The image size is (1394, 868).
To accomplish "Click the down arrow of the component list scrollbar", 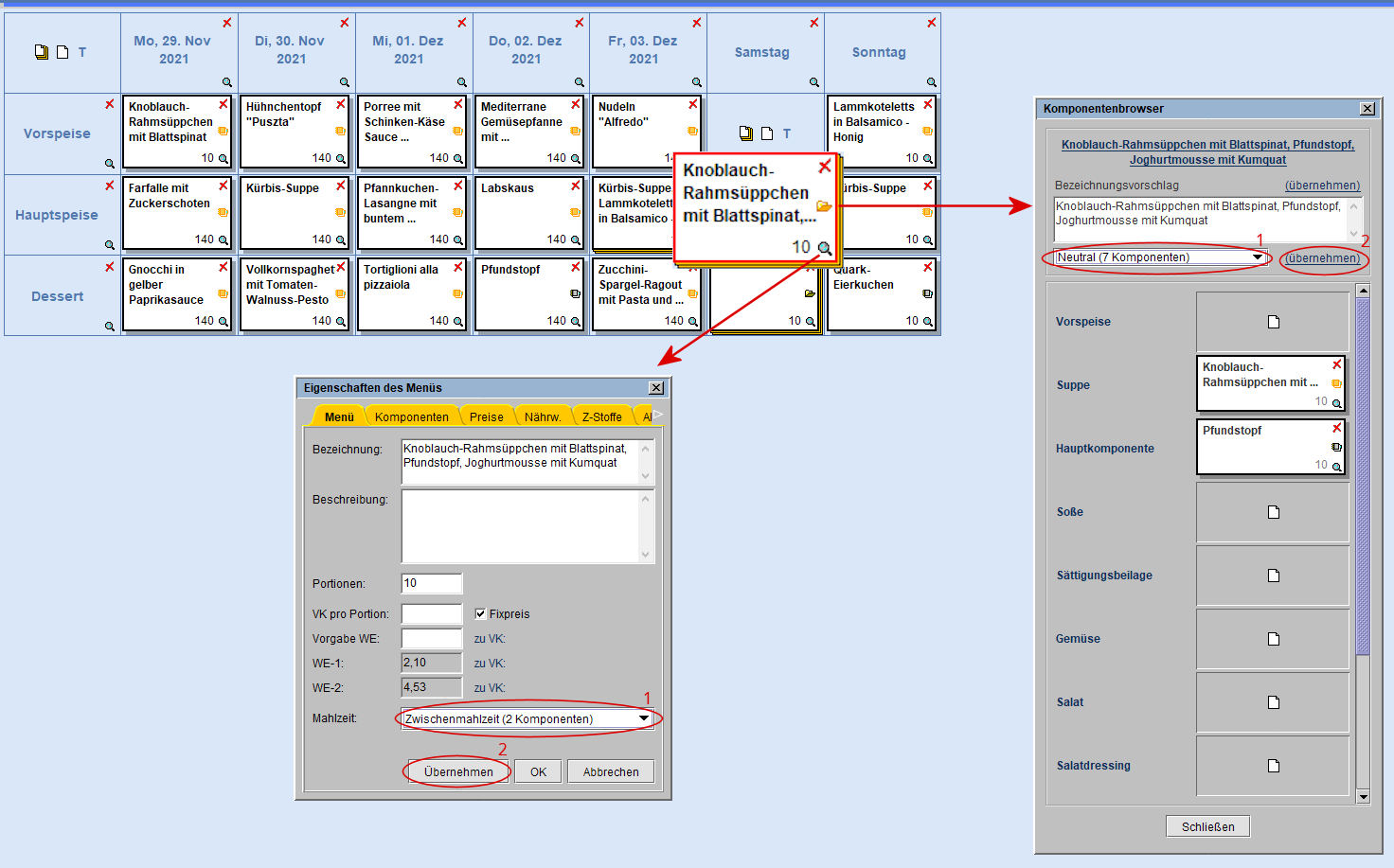I will tap(1363, 797).
